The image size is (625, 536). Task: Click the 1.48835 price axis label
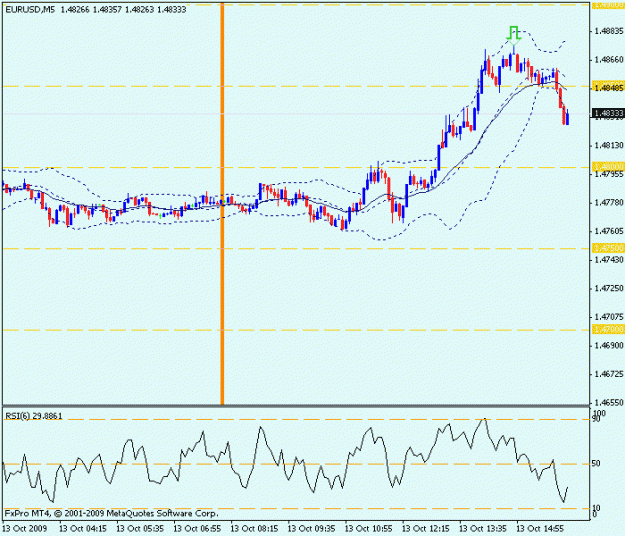pos(608,31)
